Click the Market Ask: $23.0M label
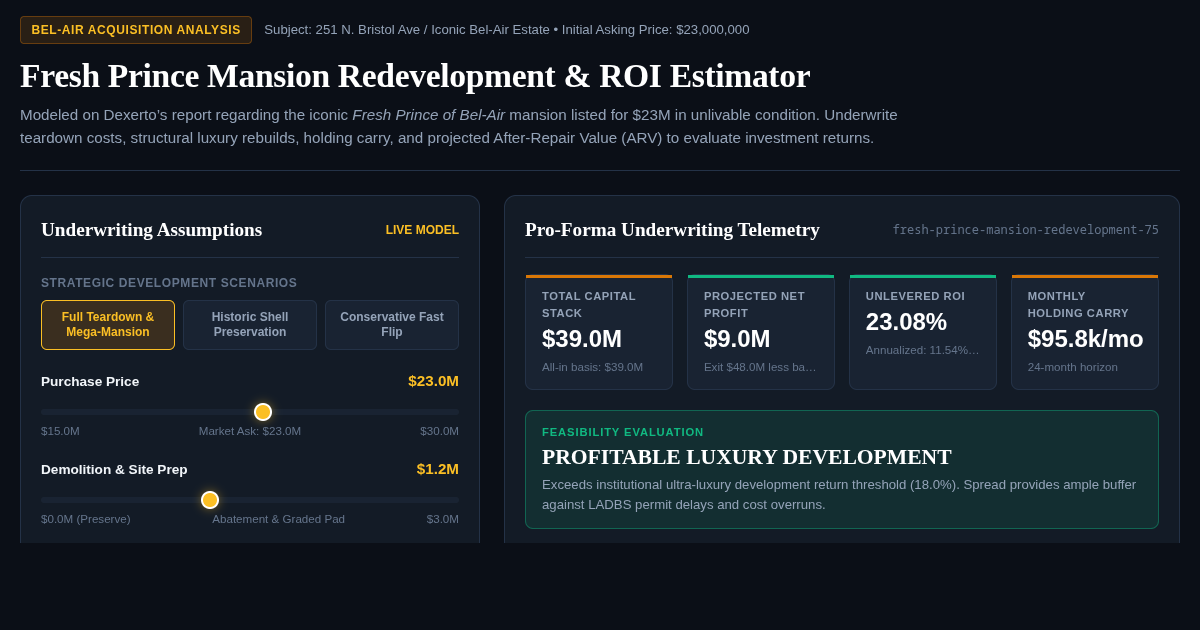The image size is (1200, 630). 250,431
